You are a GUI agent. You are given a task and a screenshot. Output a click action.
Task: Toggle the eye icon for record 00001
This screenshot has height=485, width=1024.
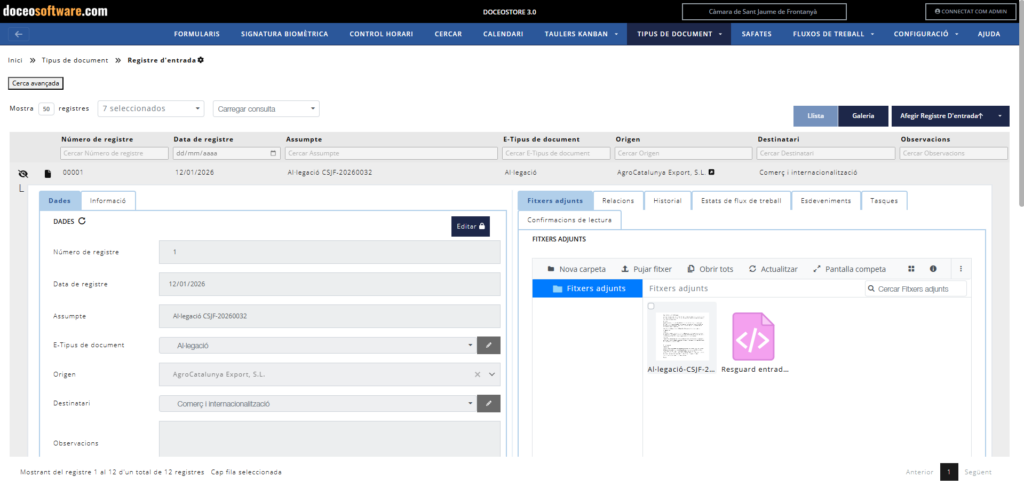pos(22,174)
